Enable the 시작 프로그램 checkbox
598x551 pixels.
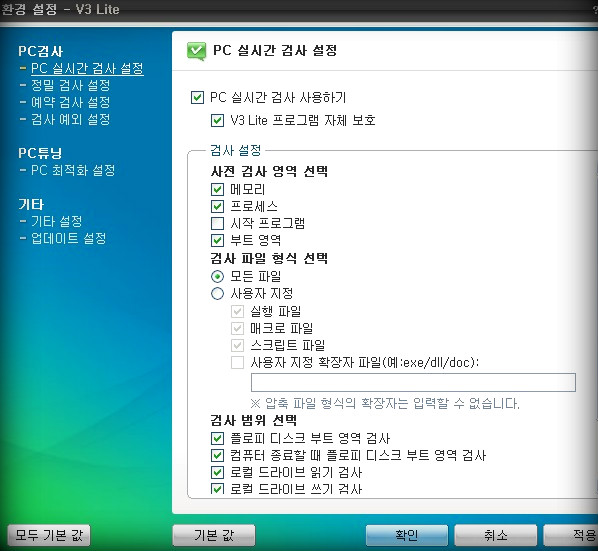[217, 223]
